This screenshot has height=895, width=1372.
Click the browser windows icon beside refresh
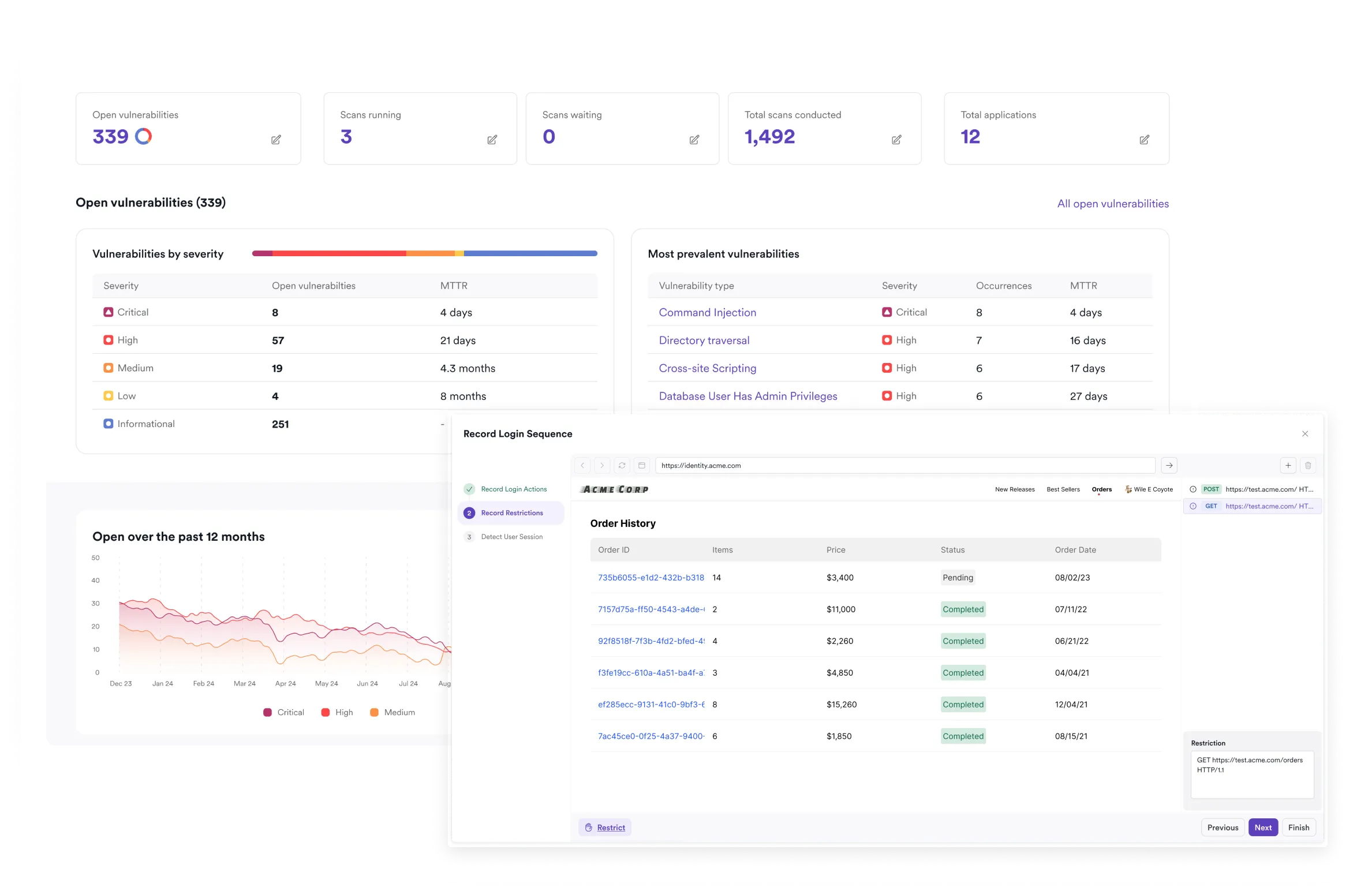tap(641, 465)
